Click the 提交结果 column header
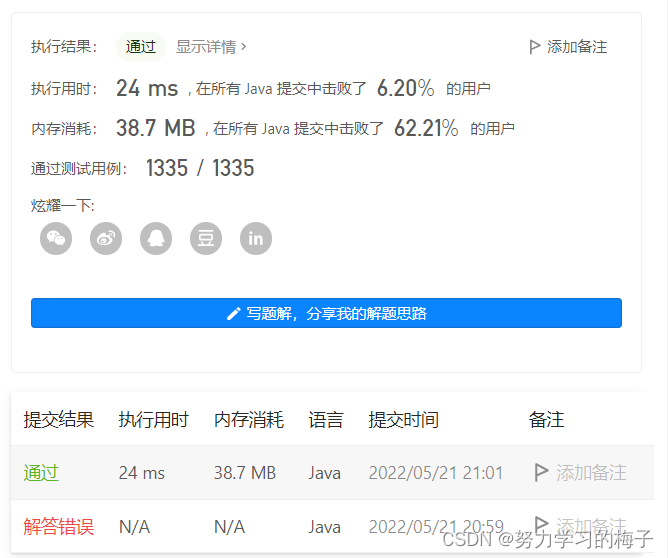Viewport: 668px width, 558px height. click(x=58, y=420)
